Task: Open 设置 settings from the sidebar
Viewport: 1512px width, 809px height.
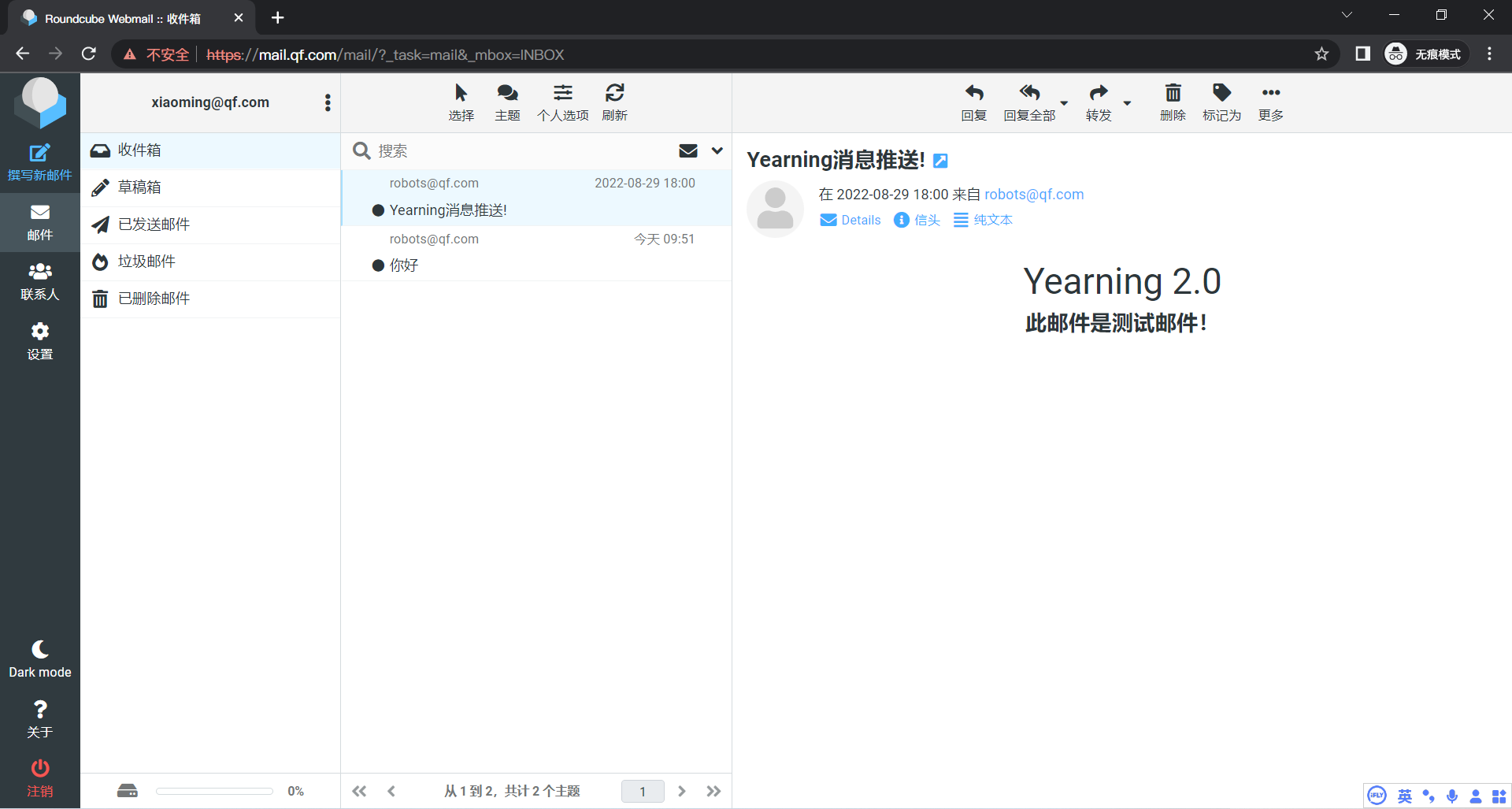Action: point(39,342)
